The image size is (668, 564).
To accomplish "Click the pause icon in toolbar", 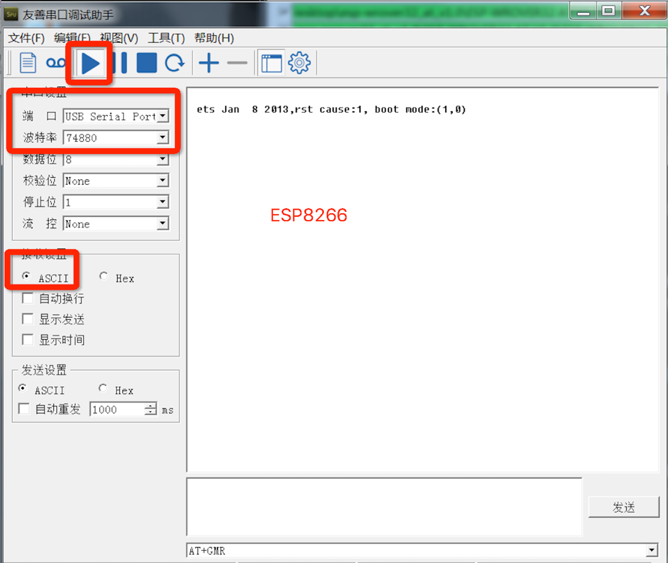I will 121,63.
